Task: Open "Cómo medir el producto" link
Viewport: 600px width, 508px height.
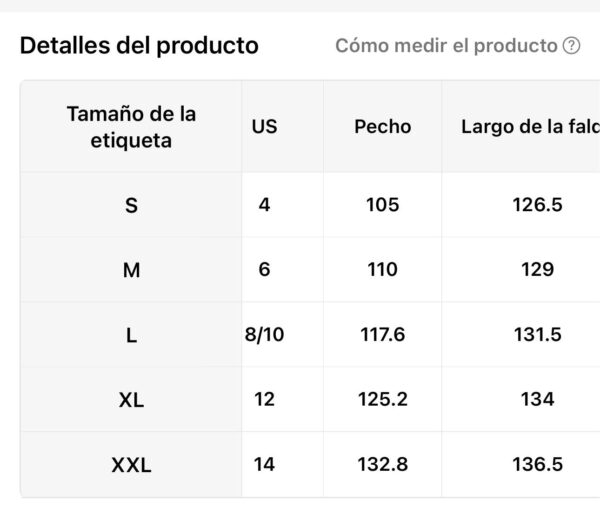Action: [x=446, y=46]
